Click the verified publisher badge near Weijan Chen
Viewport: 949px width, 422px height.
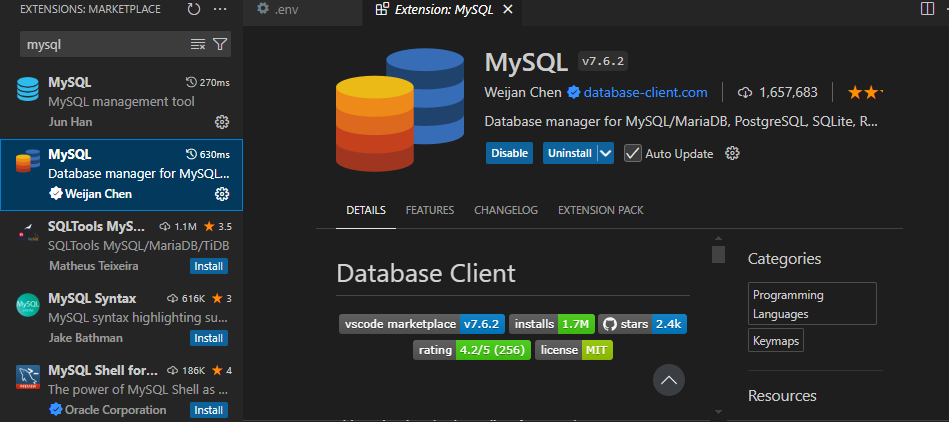573,93
